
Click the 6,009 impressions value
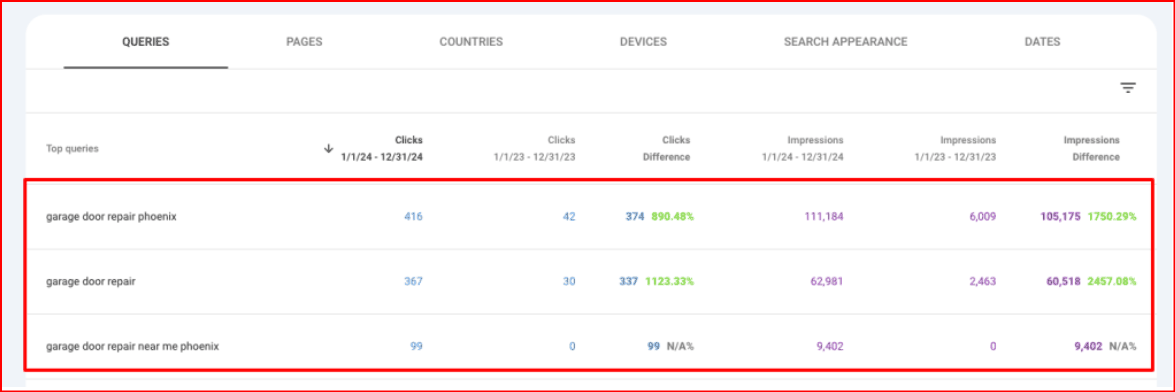pyautogui.click(x=982, y=217)
